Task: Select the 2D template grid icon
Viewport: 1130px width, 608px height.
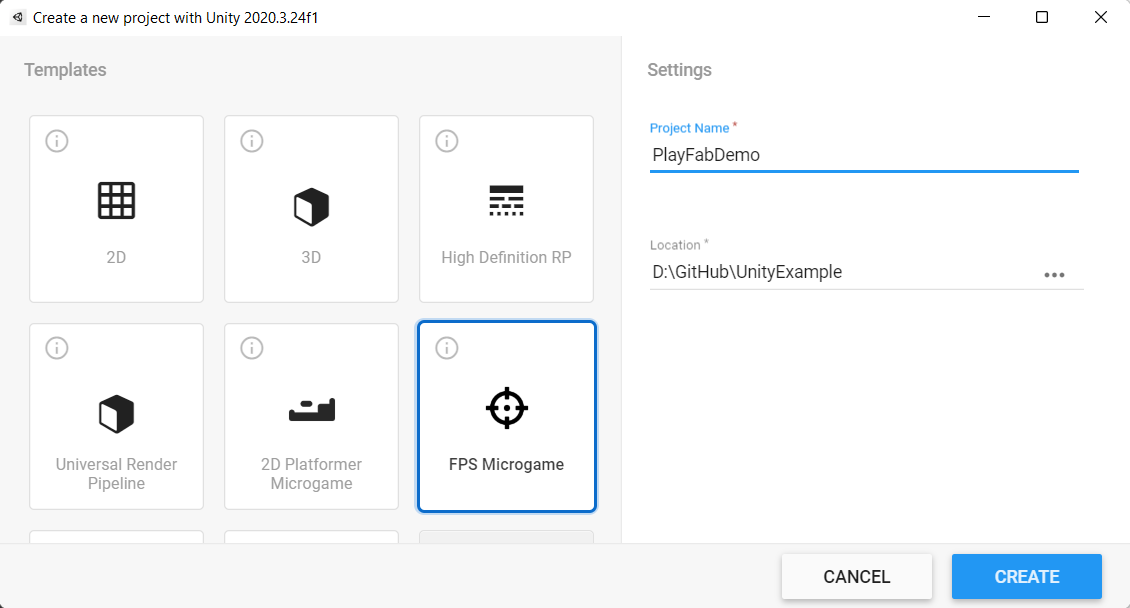Action: 116,200
